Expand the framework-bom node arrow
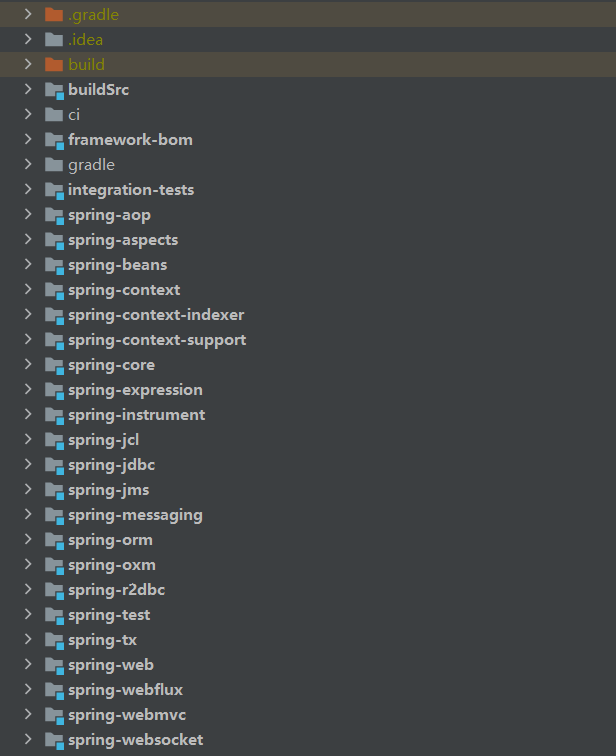The width and height of the screenshot is (616, 756). 28,140
